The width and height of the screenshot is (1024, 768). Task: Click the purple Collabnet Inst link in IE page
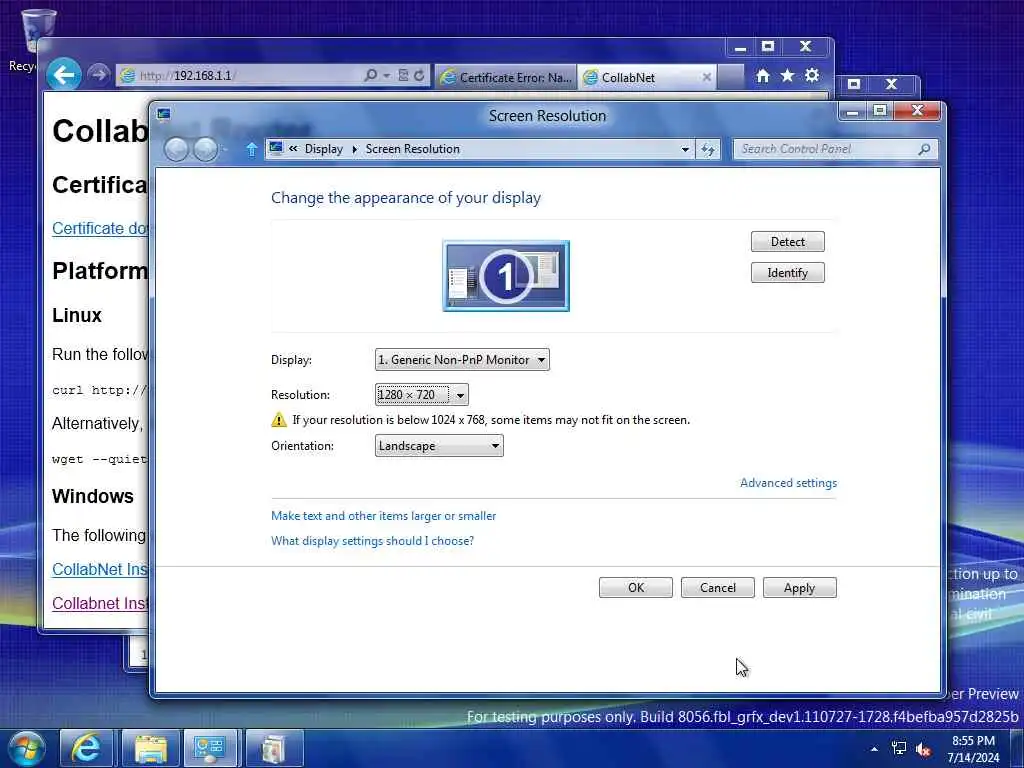(x=101, y=603)
